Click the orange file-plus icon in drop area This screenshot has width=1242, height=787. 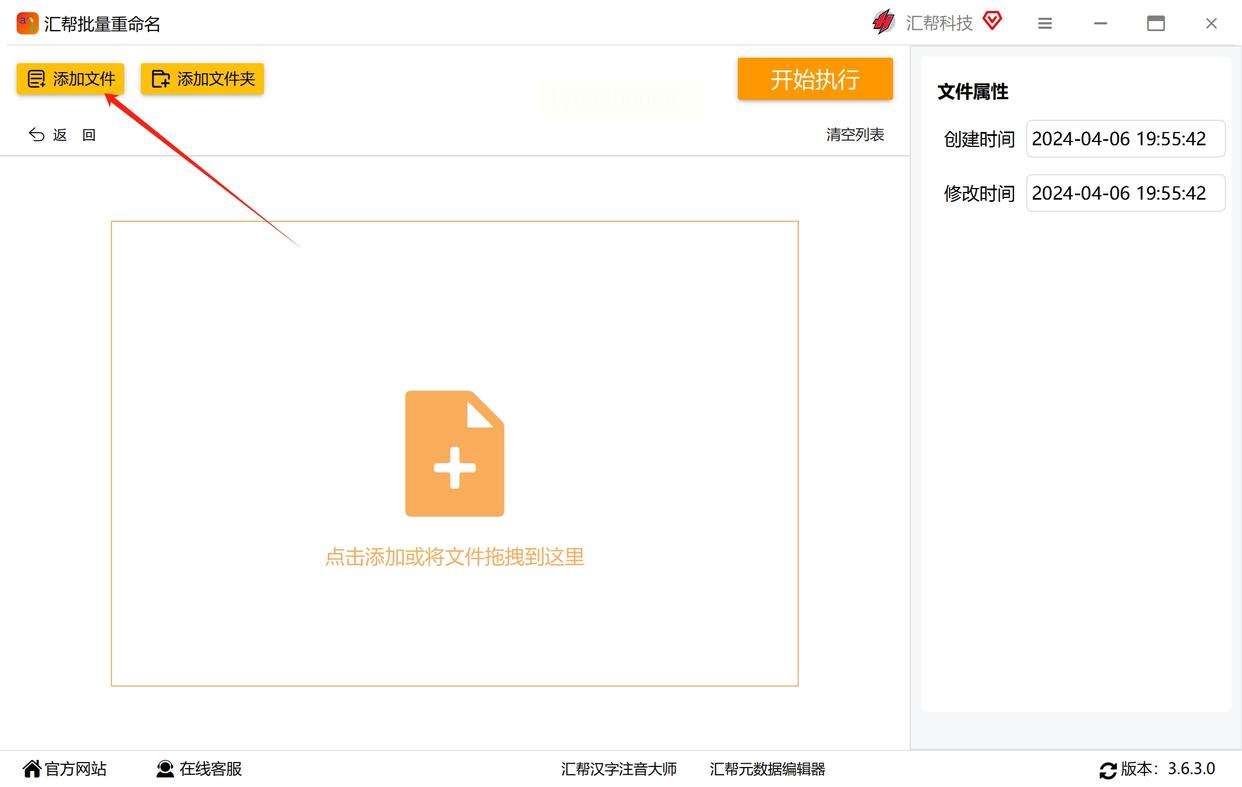pos(455,453)
